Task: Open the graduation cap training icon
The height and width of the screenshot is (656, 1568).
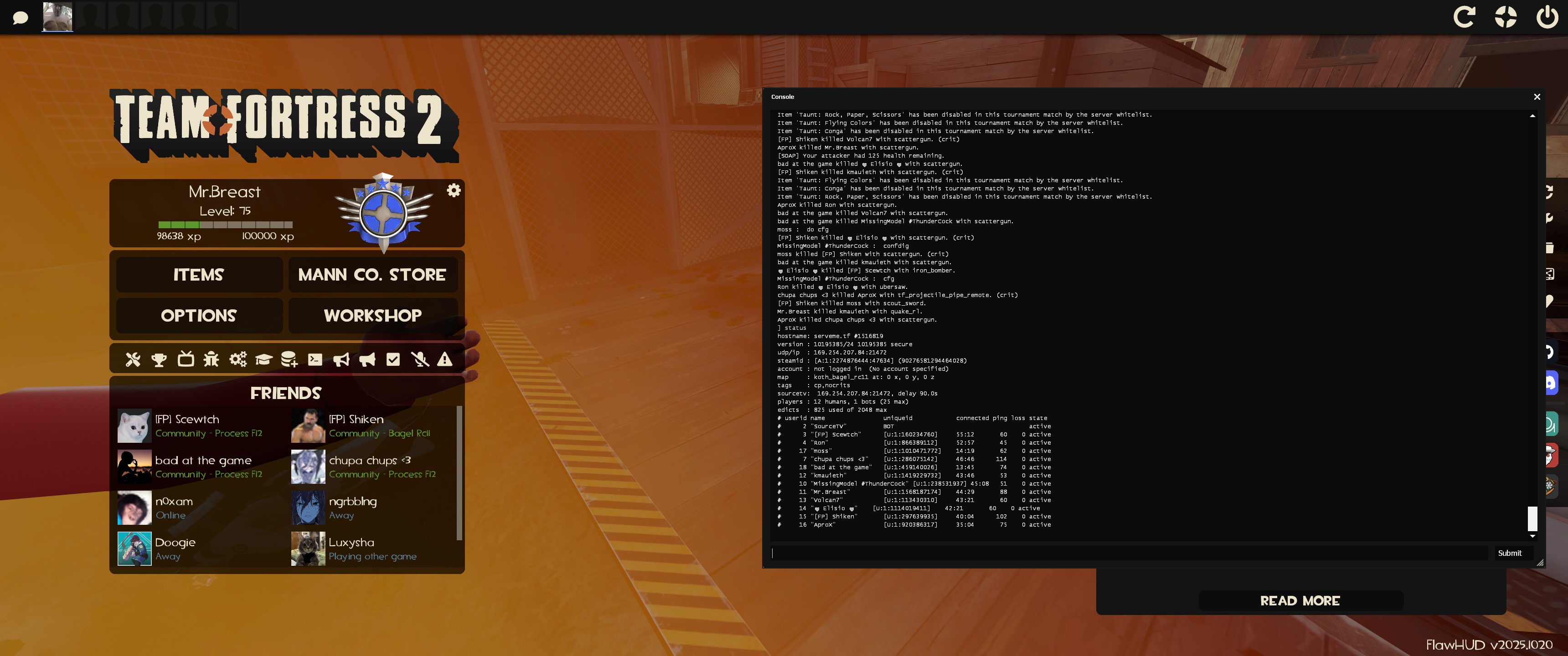Action: 263,359
